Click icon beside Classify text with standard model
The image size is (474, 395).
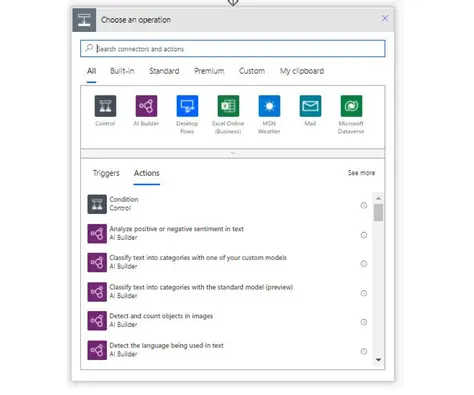97,292
